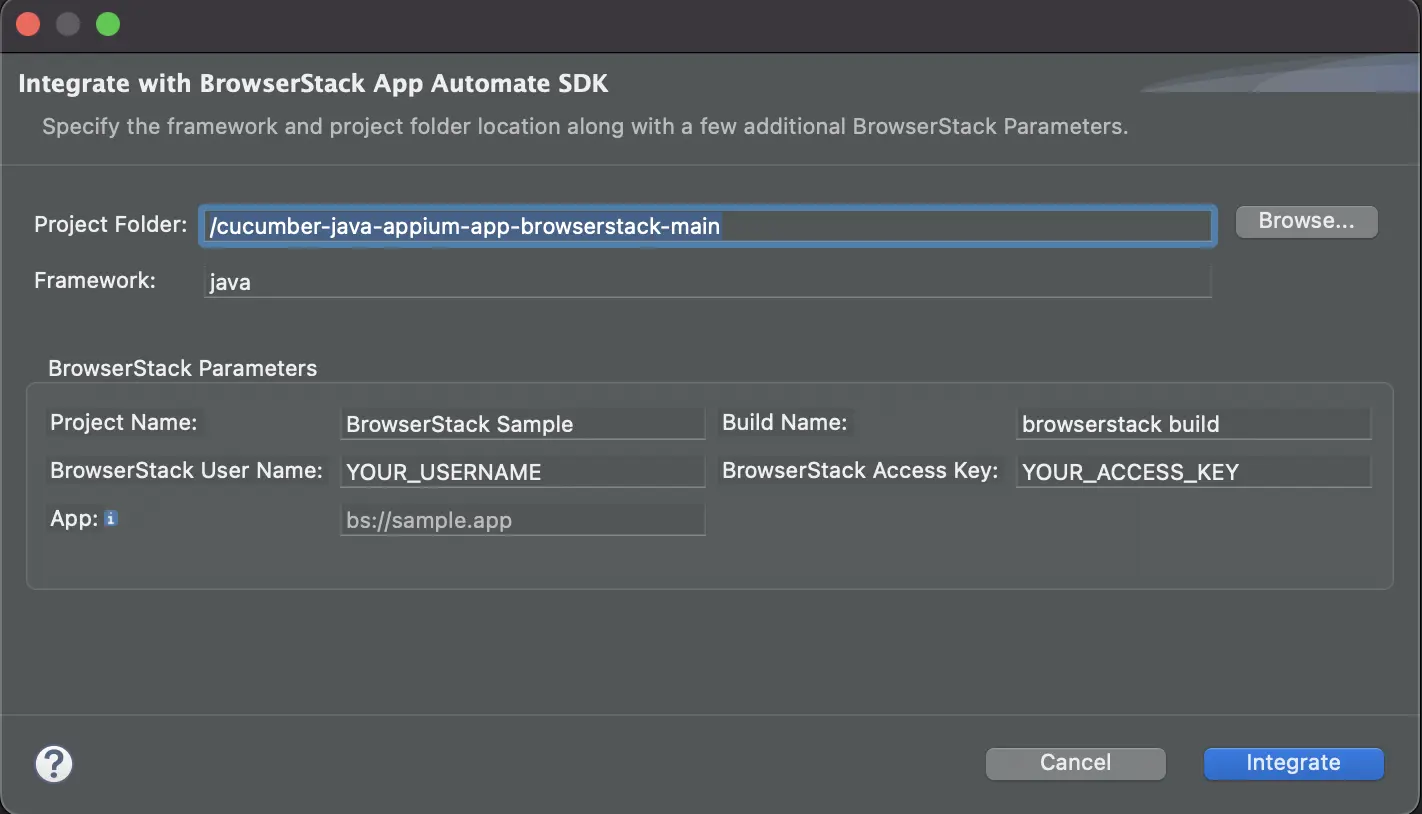The image size is (1422, 814).
Task: Focus the Project Folder path field
Action: pos(707,227)
